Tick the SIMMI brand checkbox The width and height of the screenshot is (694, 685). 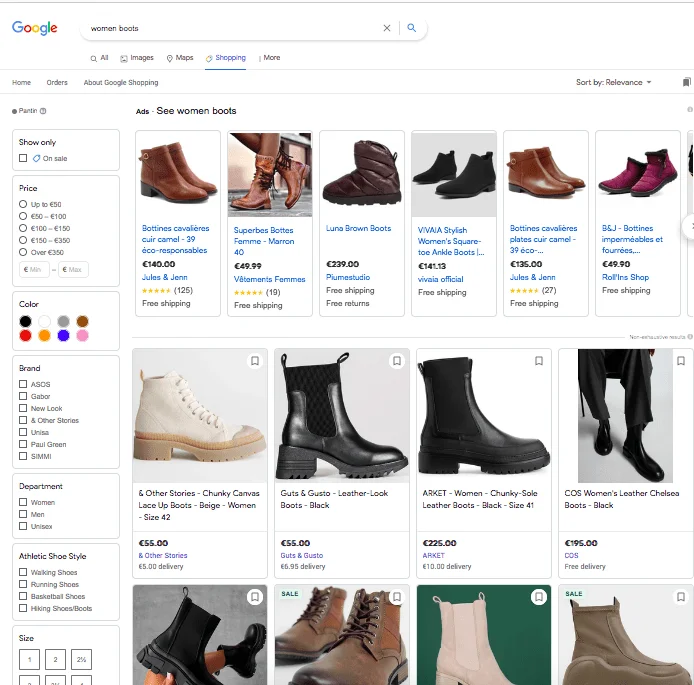[23, 456]
